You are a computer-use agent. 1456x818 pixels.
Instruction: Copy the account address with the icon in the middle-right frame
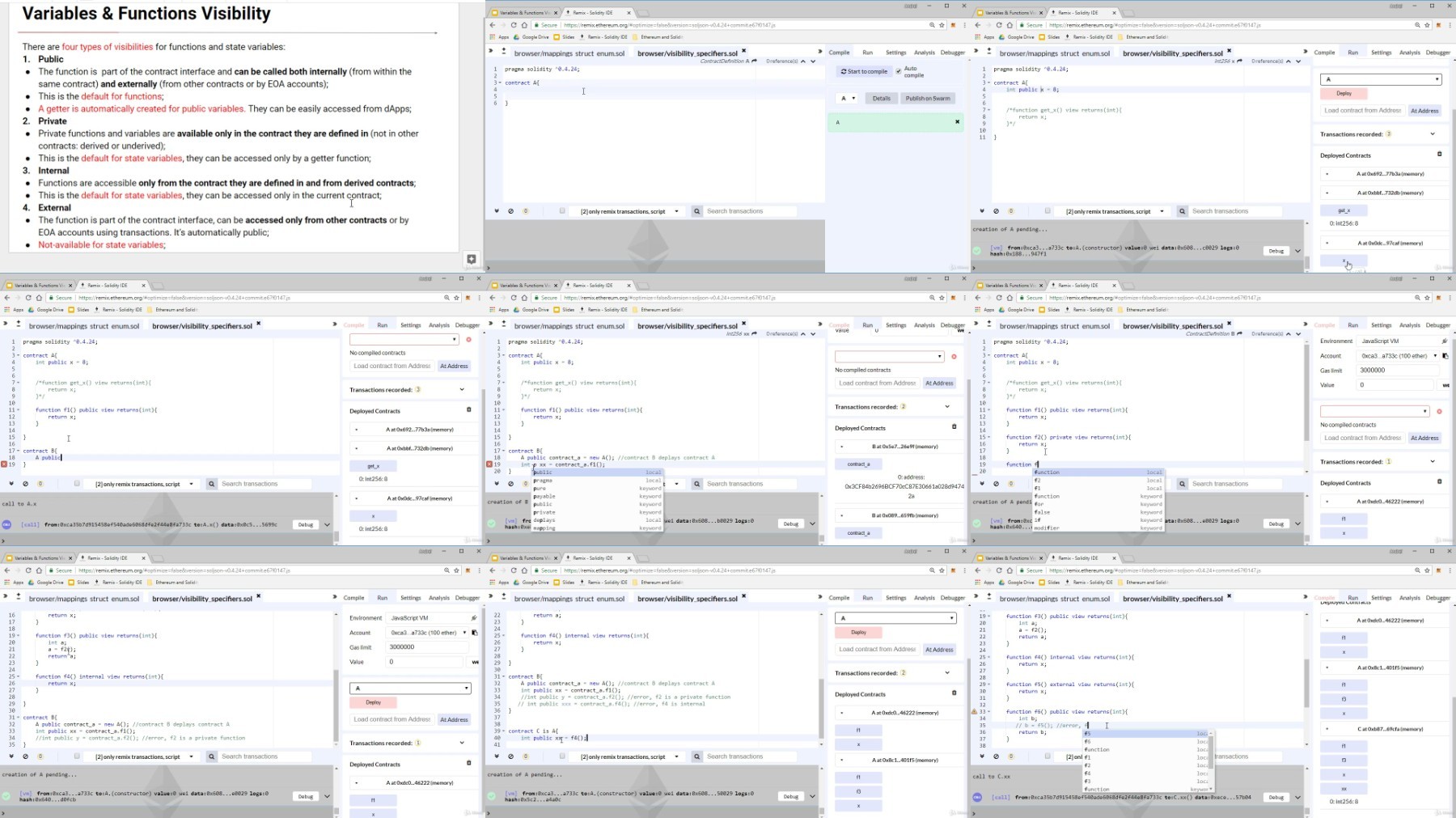pos(1445,356)
